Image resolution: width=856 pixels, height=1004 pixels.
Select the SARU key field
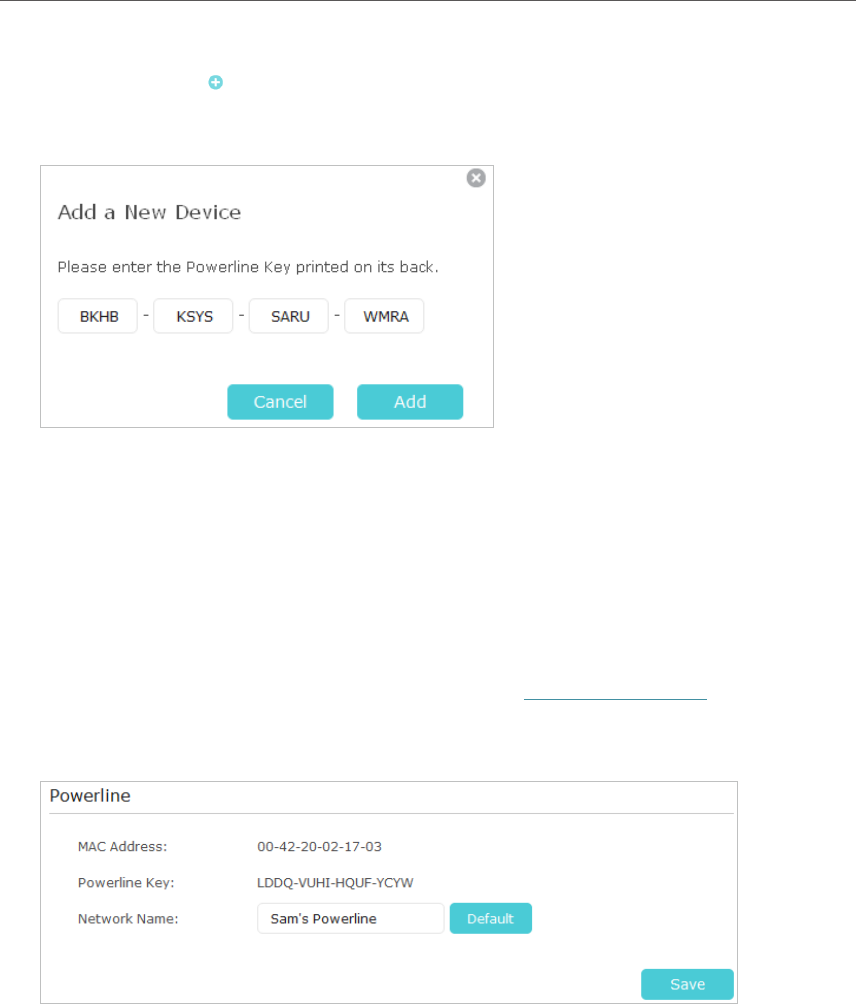tap(289, 316)
